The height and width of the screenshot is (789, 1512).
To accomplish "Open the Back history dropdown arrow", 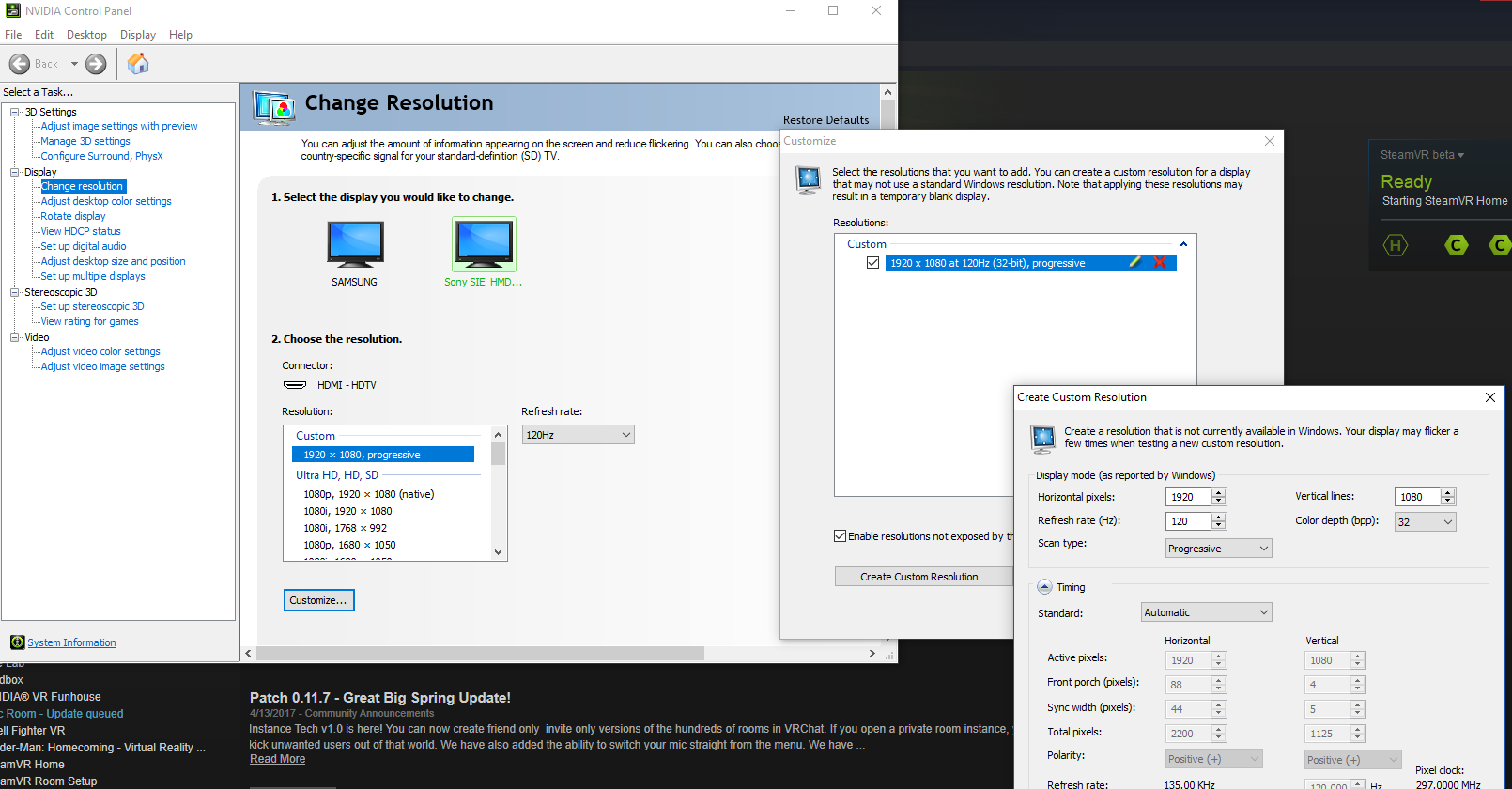I will point(74,64).
